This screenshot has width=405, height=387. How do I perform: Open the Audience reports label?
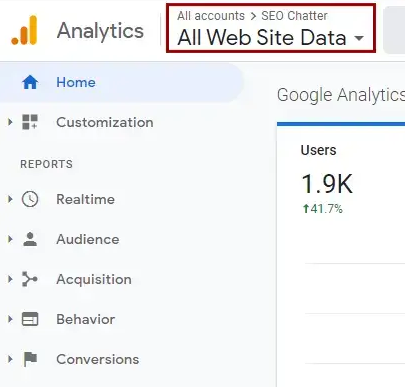pos(88,239)
